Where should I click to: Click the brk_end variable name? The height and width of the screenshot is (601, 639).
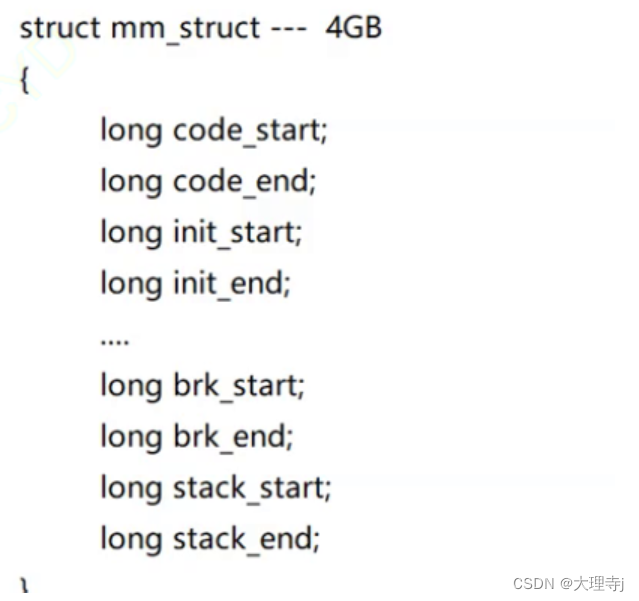click(x=234, y=437)
